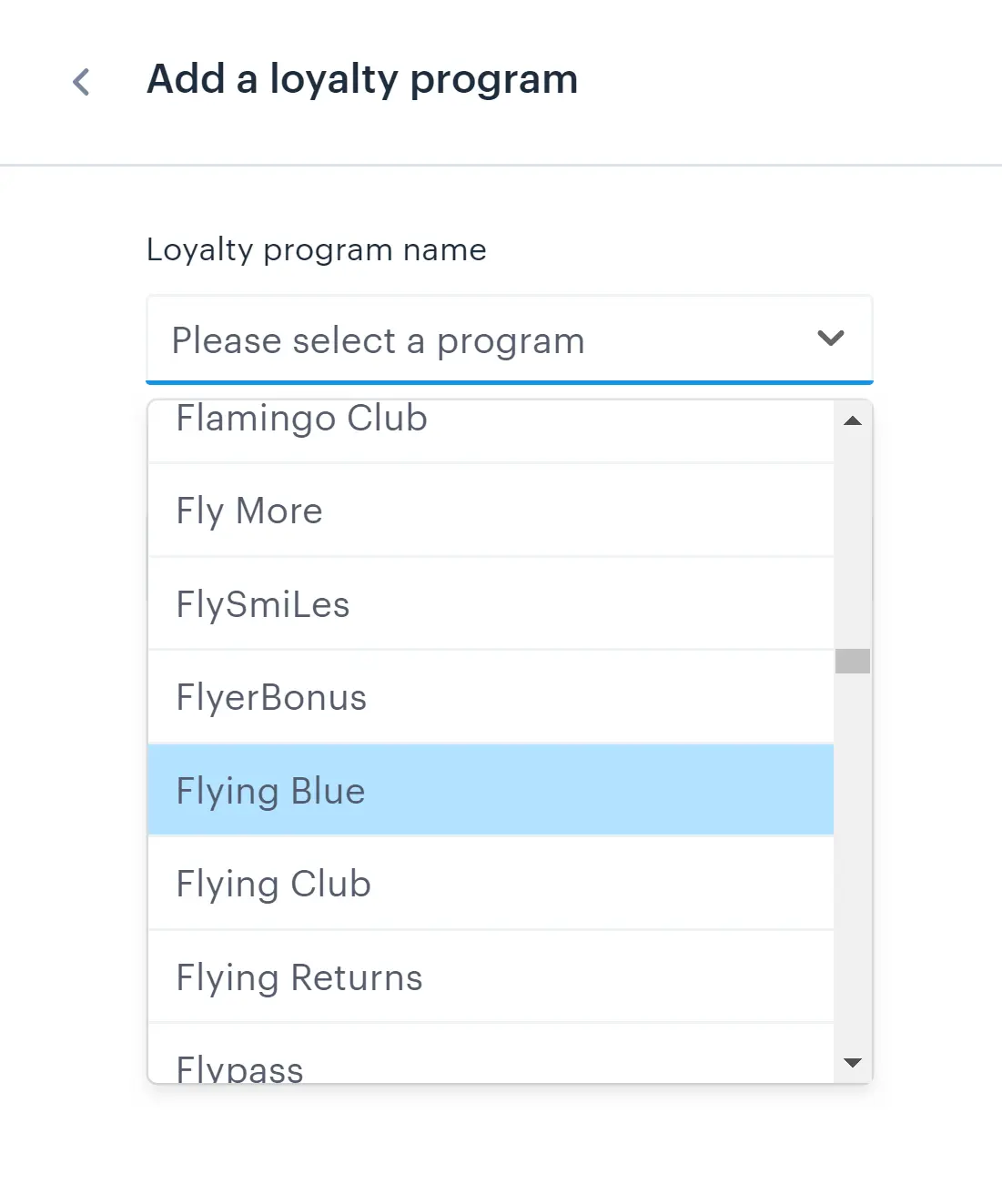Collapse the program dropdown chevron arrow

830,339
